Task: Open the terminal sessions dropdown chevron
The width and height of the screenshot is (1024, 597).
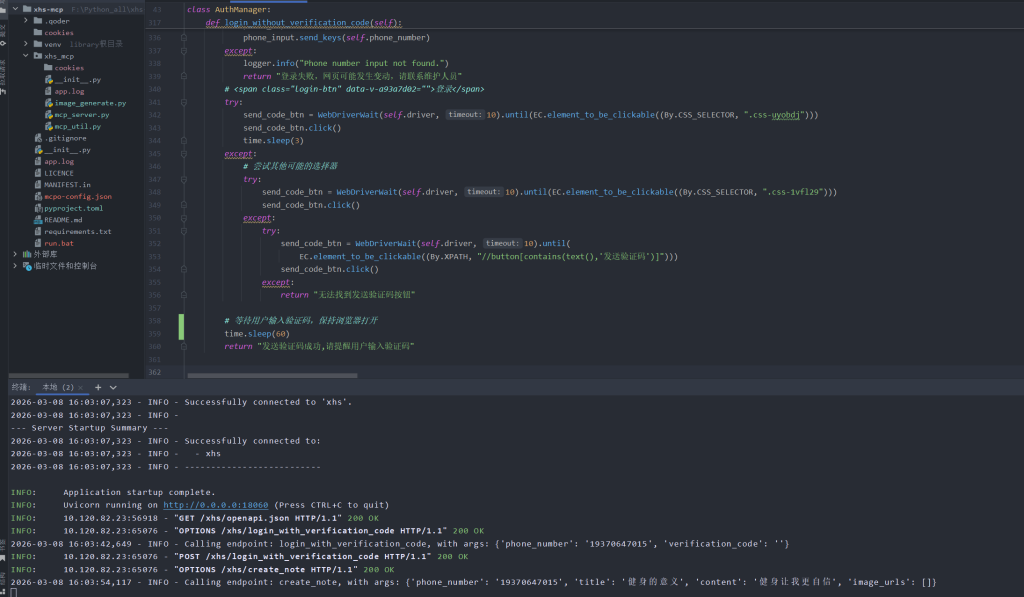Action: [113, 387]
